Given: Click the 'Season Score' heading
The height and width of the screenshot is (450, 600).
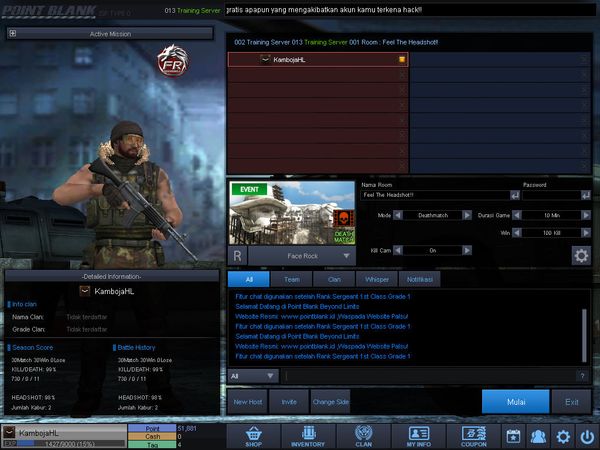Looking at the screenshot, I should coord(33,347).
